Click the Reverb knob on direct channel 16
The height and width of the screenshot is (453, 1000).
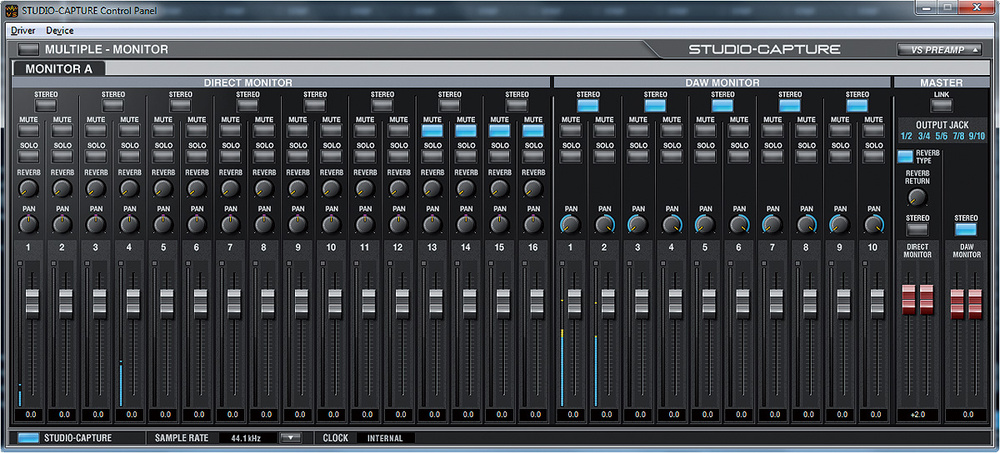[x=533, y=188]
